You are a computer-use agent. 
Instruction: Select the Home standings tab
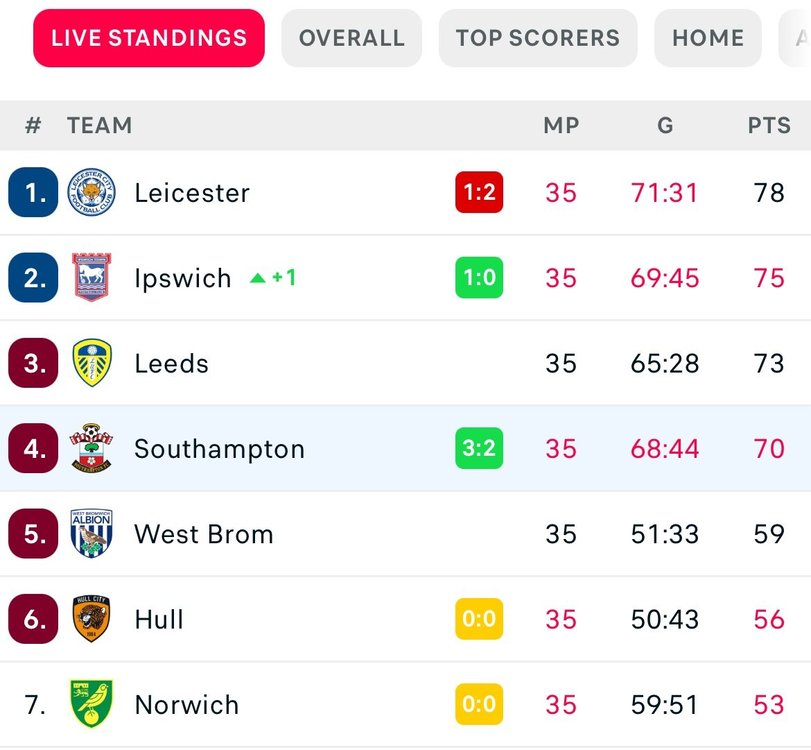pyautogui.click(x=708, y=38)
